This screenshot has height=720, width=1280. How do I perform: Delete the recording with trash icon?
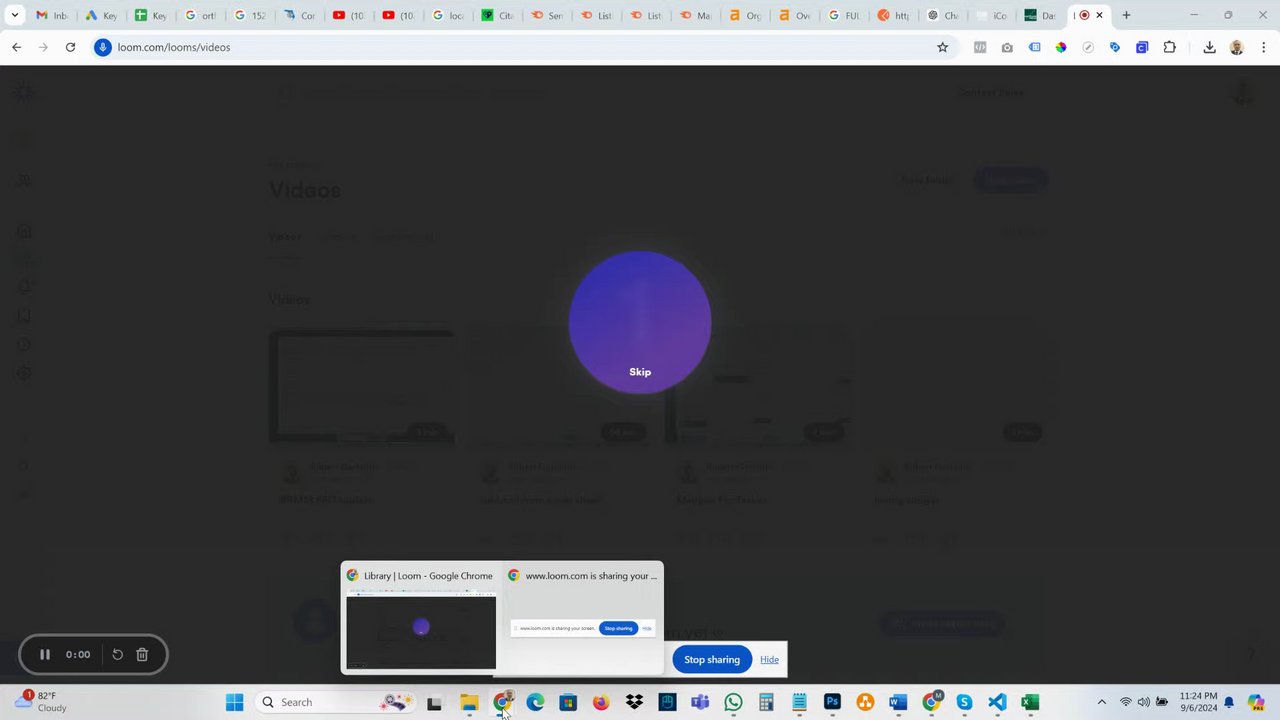click(x=142, y=655)
